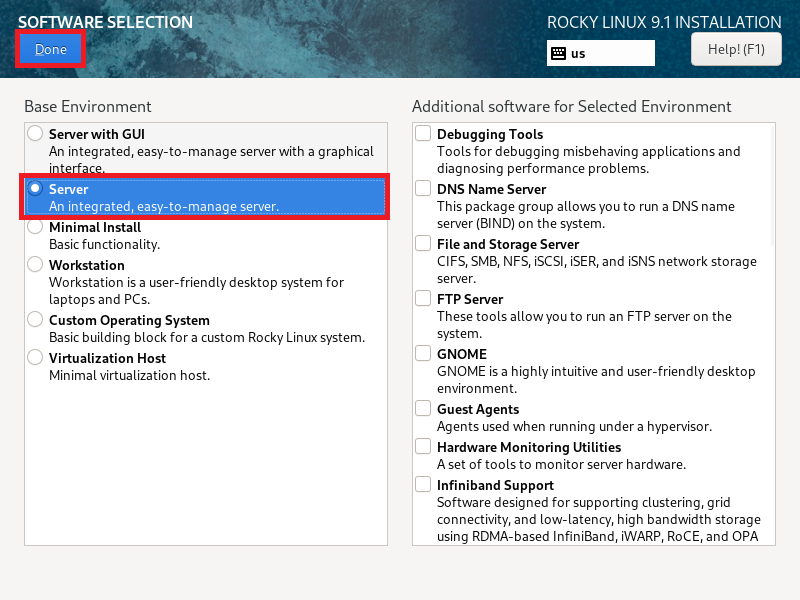The width and height of the screenshot is (800, 600).
Task: Select the Virtualization Host radio button
Action: point(35,358)
